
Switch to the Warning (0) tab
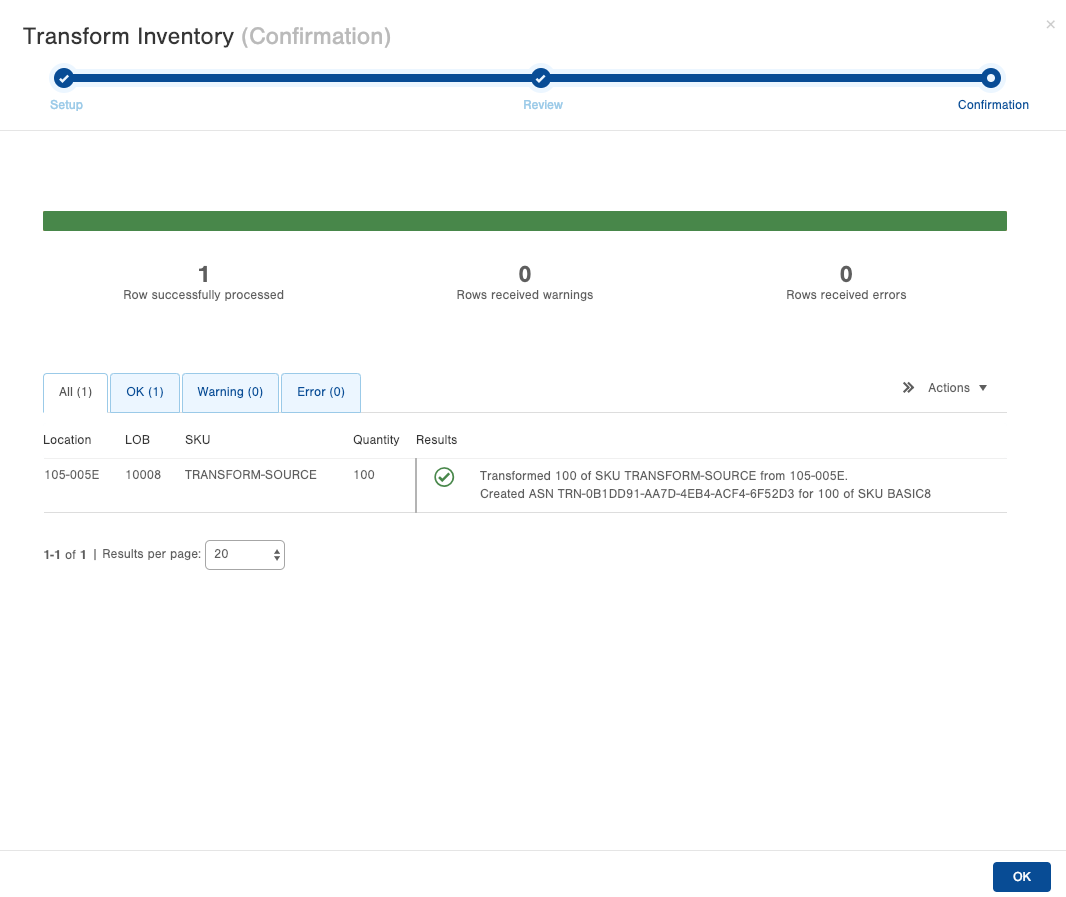230,392
